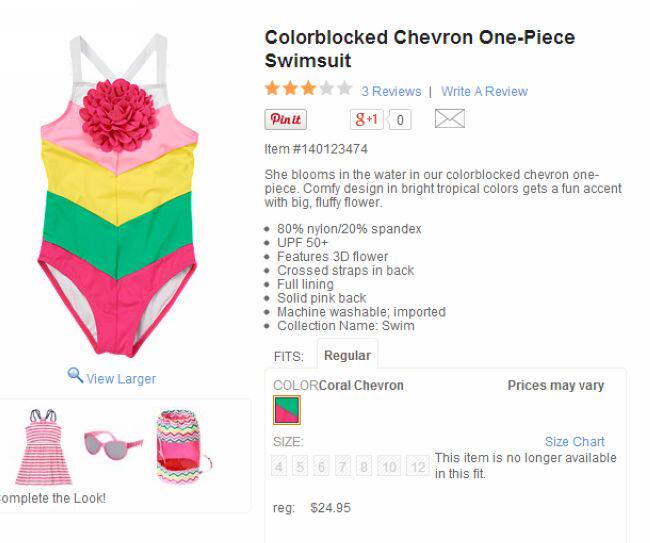Open the pink sunglasses thumbnail
Screen dimensions: 650x543
point(113,445)
